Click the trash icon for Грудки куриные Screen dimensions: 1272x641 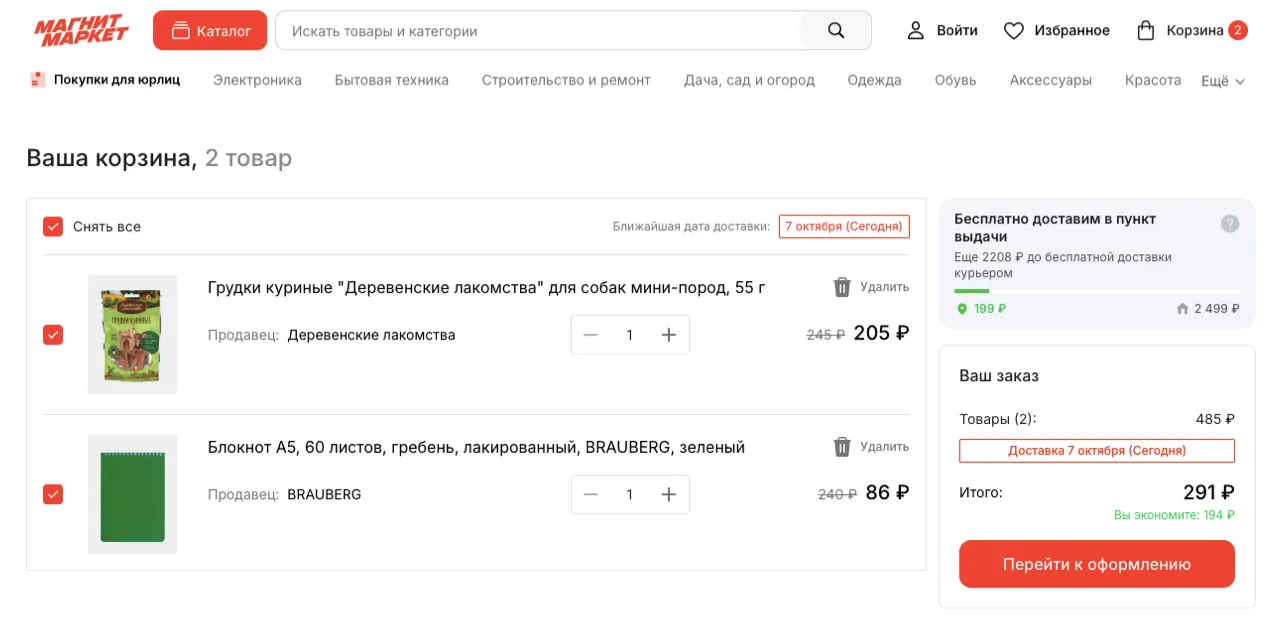[x=842, y=287]
